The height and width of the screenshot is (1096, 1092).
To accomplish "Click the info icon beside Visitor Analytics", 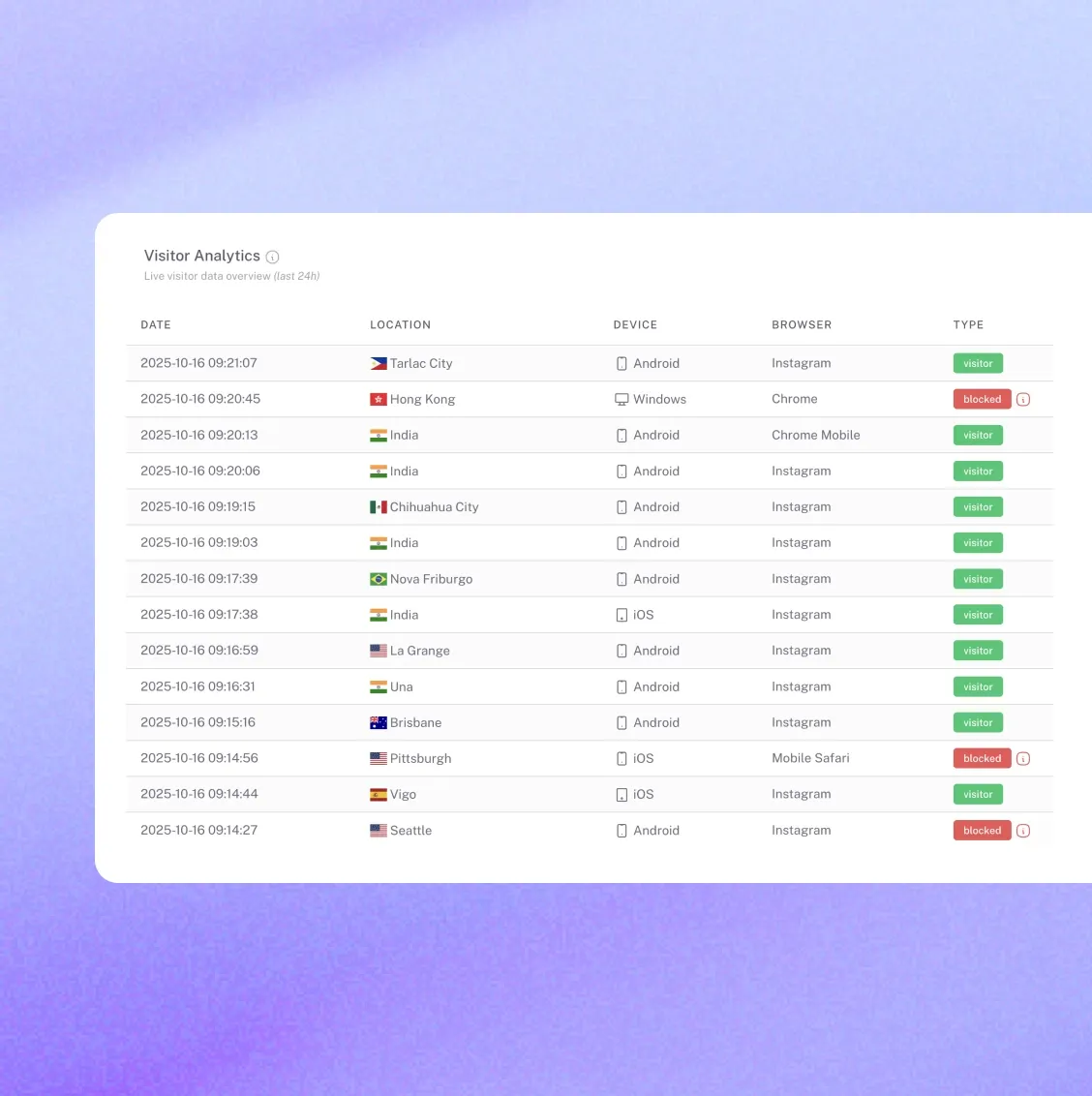I will point(273,257).
